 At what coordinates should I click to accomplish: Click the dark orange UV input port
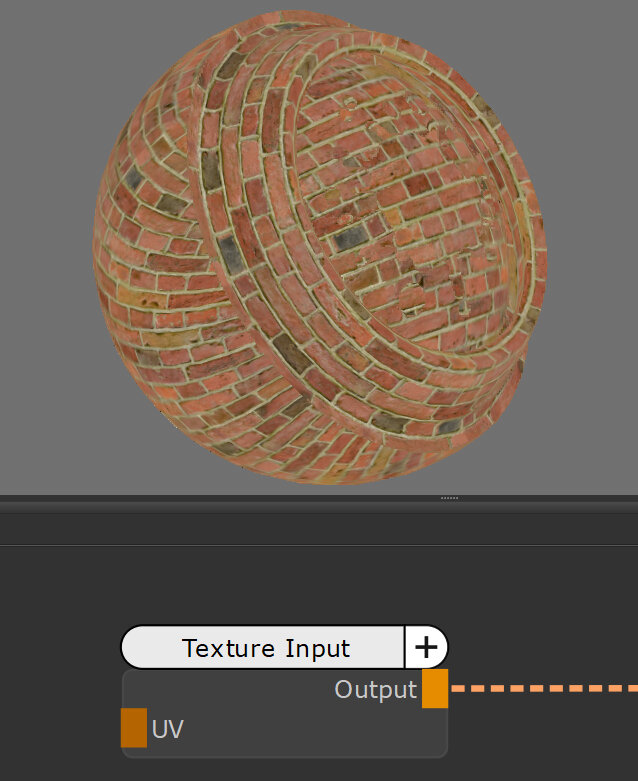click(x=134, y=728)
